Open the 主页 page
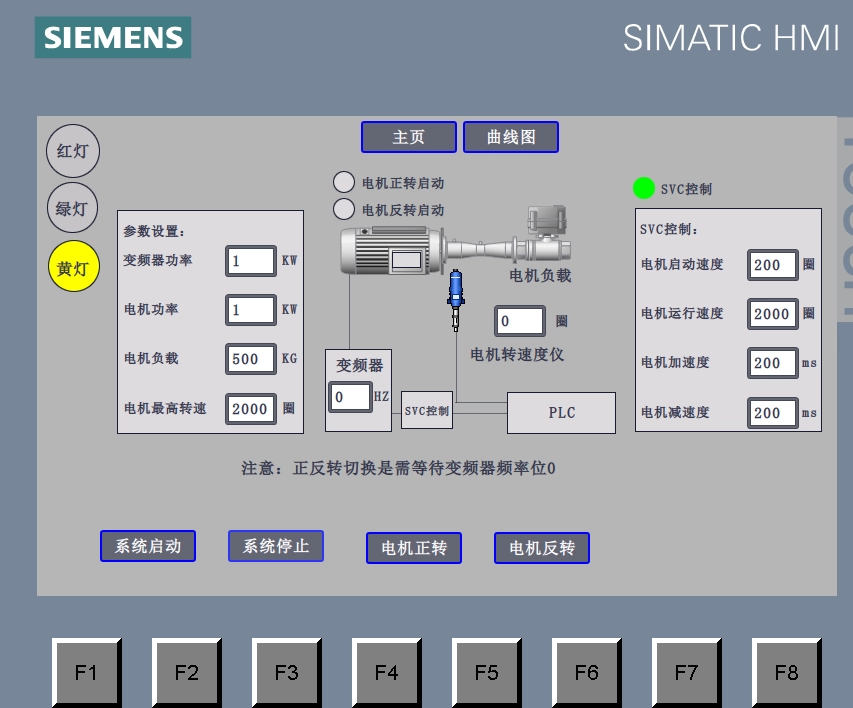This screenshot has width=853, height=708. pos(409,137)
